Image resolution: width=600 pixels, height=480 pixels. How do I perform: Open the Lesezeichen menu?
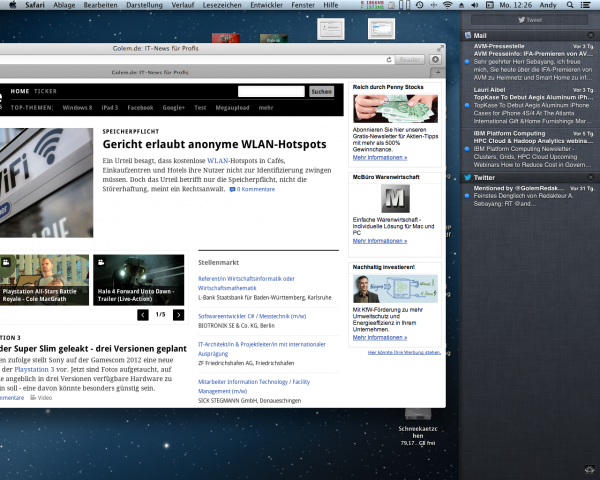click(x=222, y=6)
